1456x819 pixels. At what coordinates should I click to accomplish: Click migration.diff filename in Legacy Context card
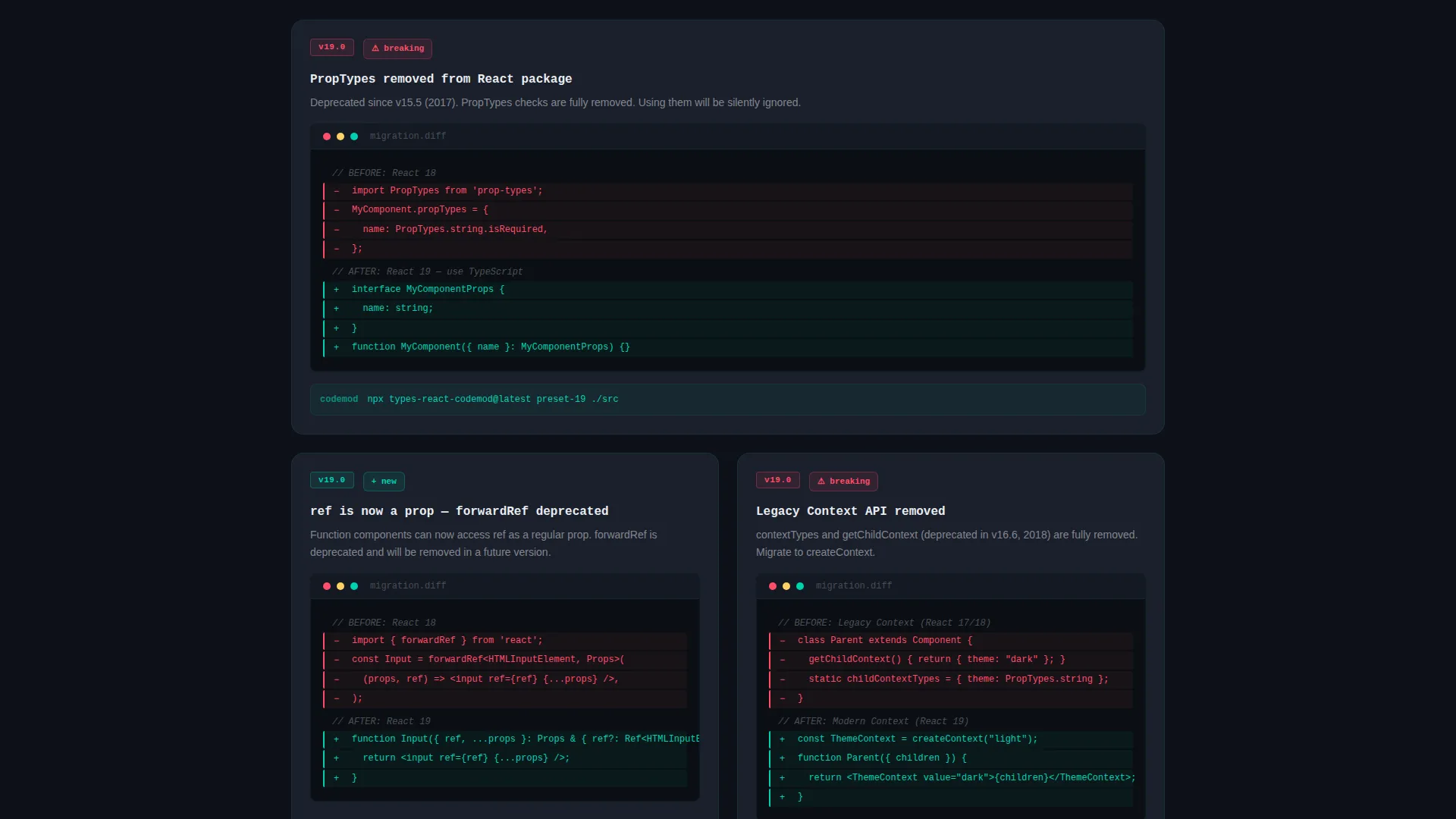pyautogui.click(x=854, y=586)
